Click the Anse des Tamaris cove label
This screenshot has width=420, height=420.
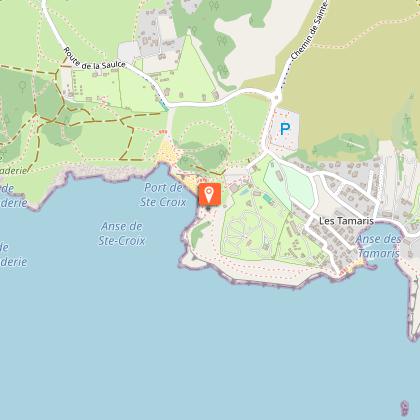click(x=379, y=246)
